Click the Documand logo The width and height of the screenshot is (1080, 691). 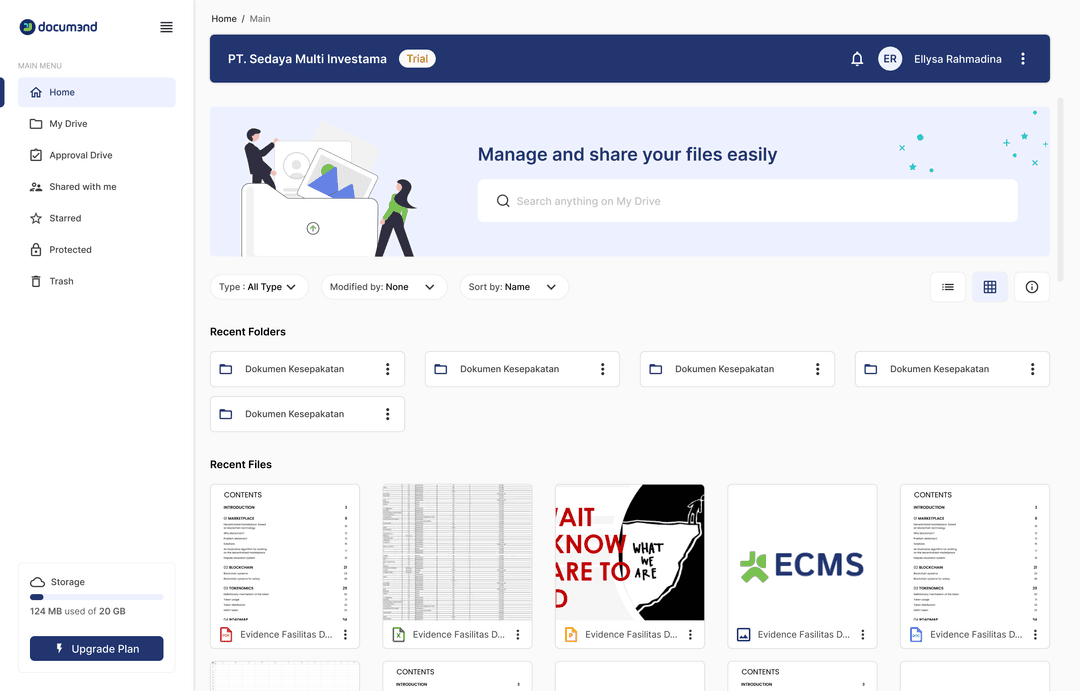(x=59, y=27)
